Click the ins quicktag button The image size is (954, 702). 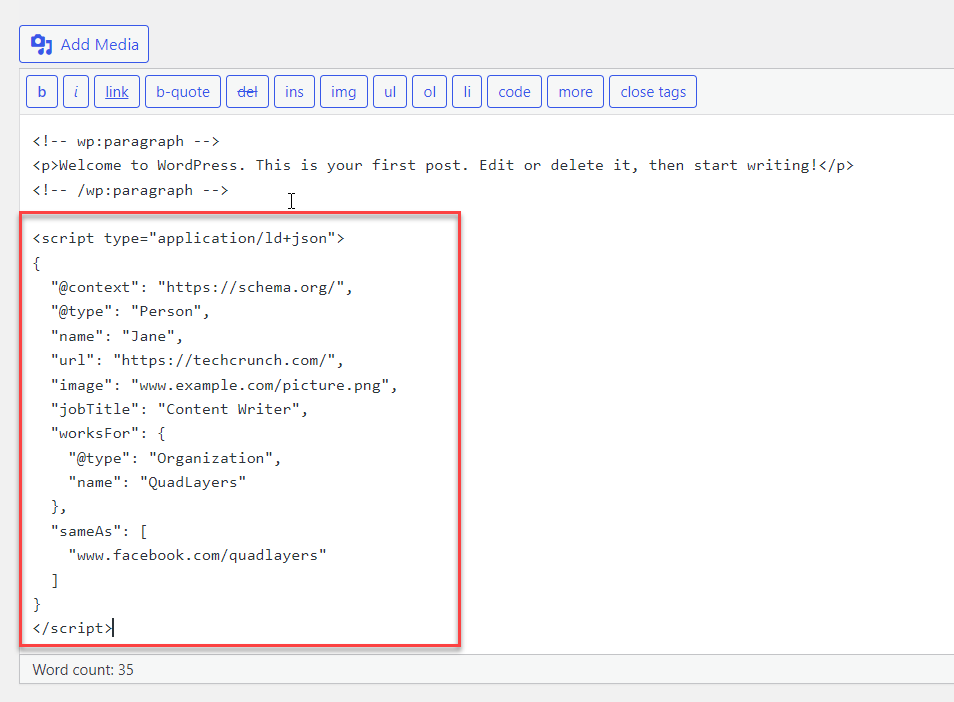pos(294,92)
